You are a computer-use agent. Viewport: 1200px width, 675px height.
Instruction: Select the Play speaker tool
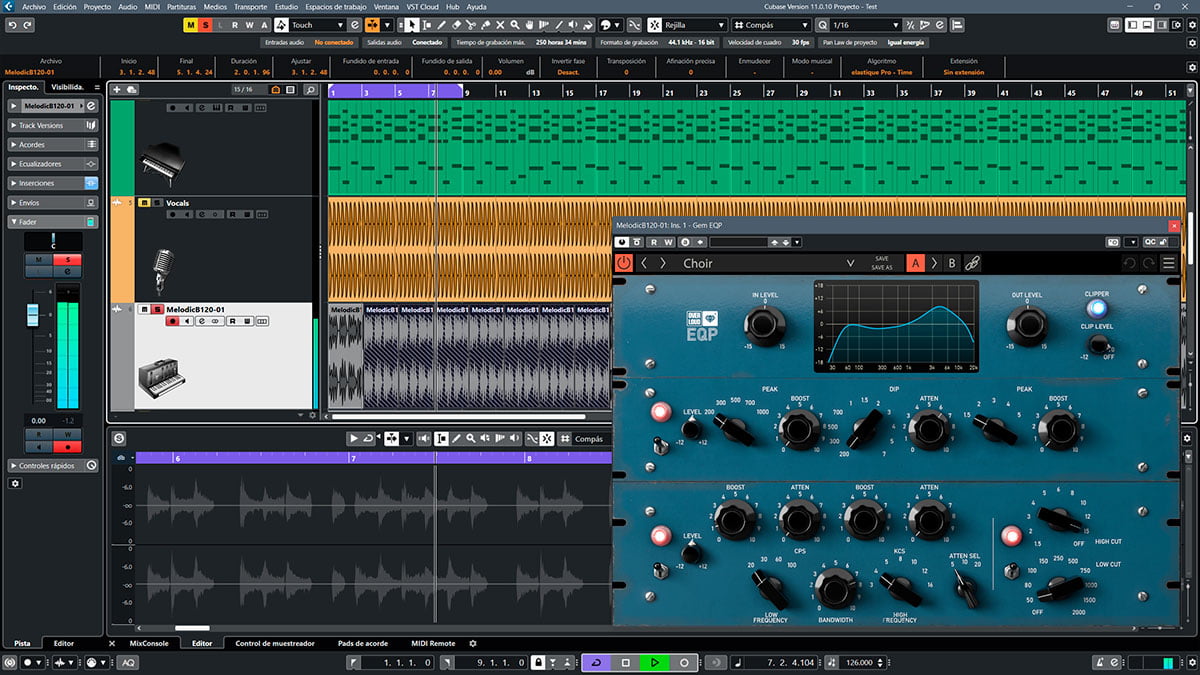pyautogui.click(x=573, y=24)
